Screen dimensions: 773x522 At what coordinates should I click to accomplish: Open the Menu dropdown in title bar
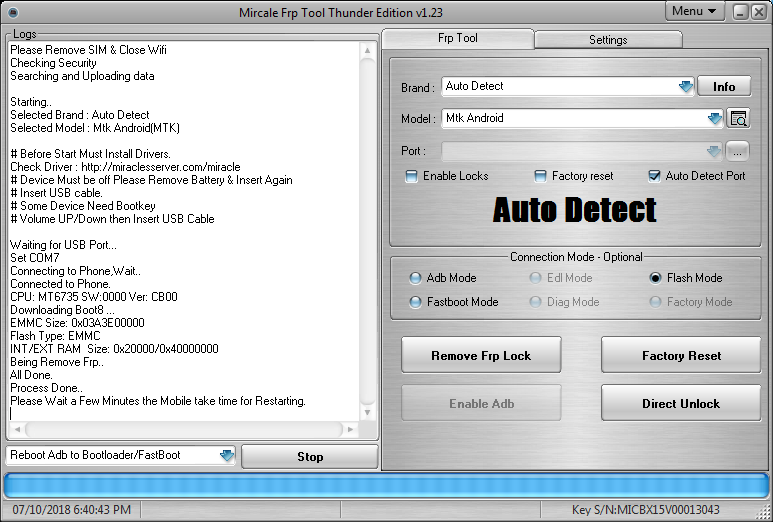[x=694, y=11]
